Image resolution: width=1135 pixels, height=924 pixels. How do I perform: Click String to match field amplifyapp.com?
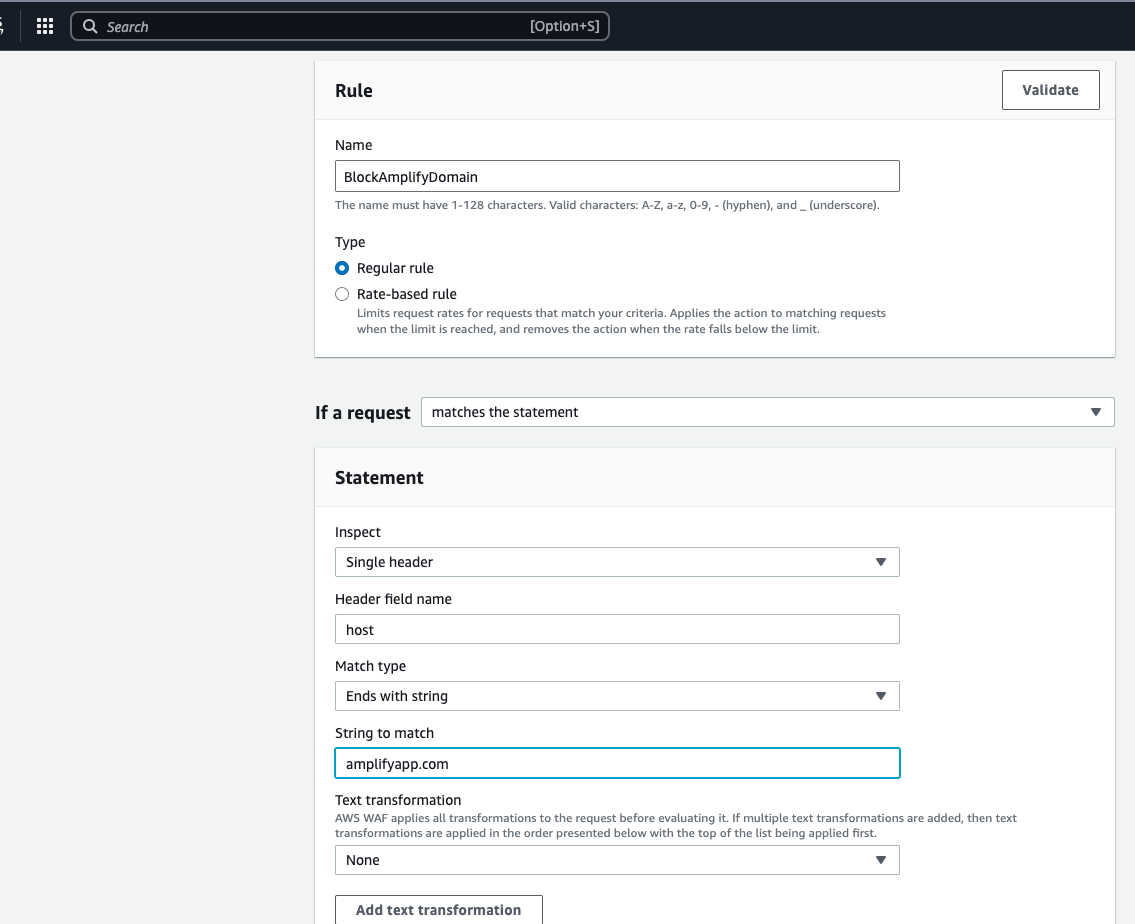(617, 763)
